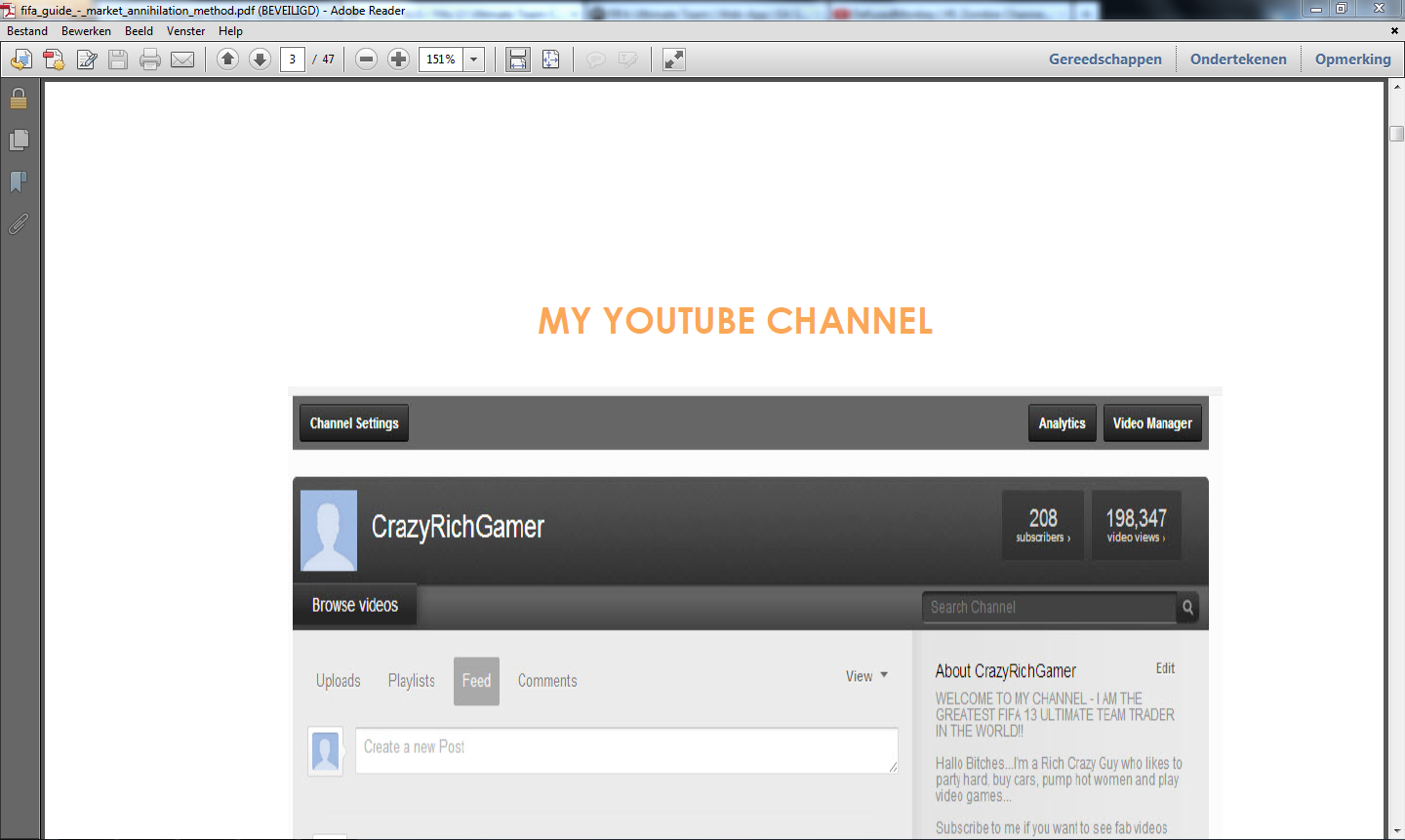Click the small avatar beside the post box
This screenshot has height=840, width=1405.
point(325,751)
